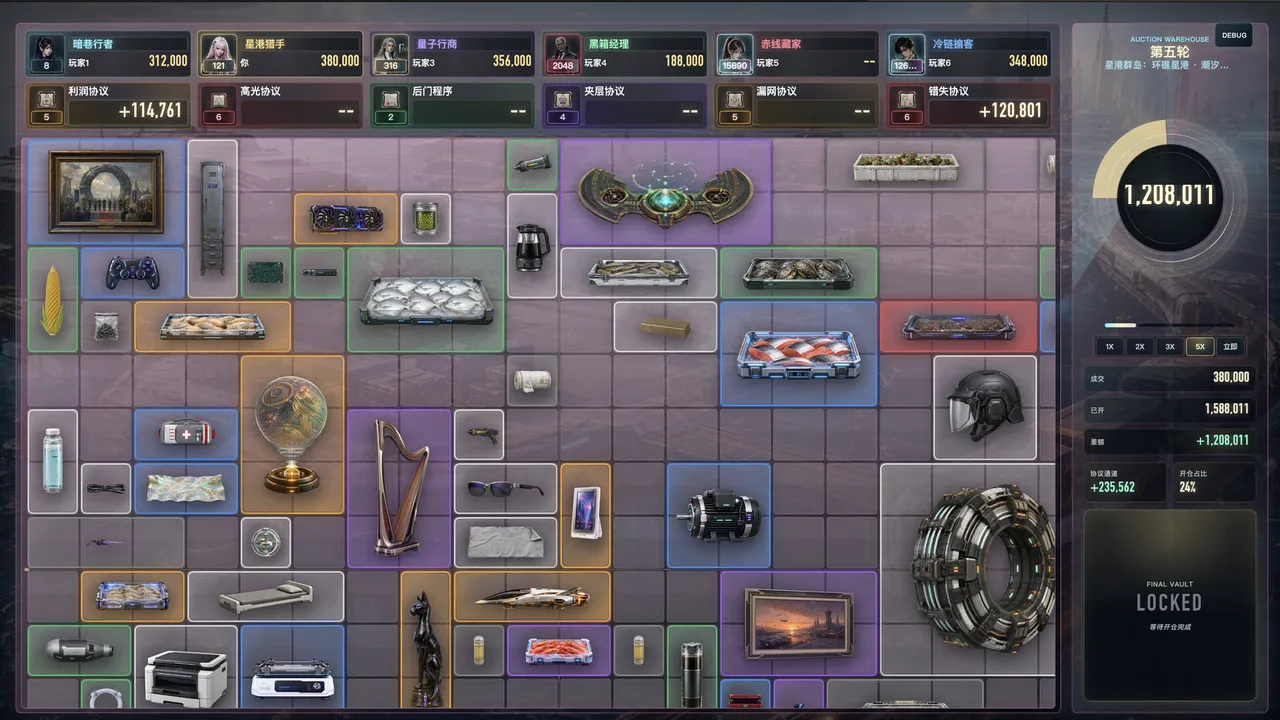Select the framed arch painting item
Viewport: 1280px width, 720px height.
pos(106,192)
